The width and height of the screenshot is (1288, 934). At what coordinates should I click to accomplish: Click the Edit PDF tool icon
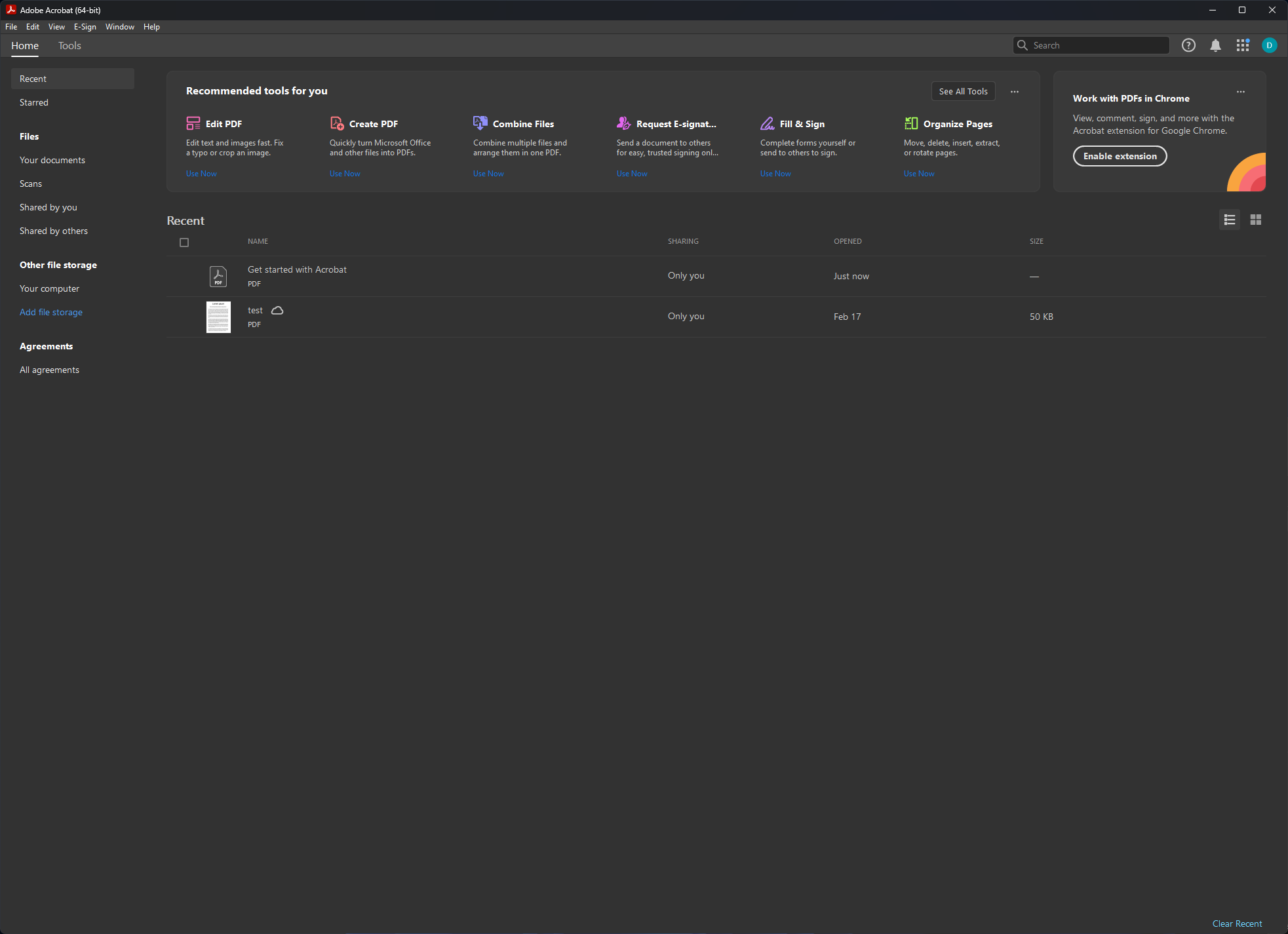click(193, 123)
